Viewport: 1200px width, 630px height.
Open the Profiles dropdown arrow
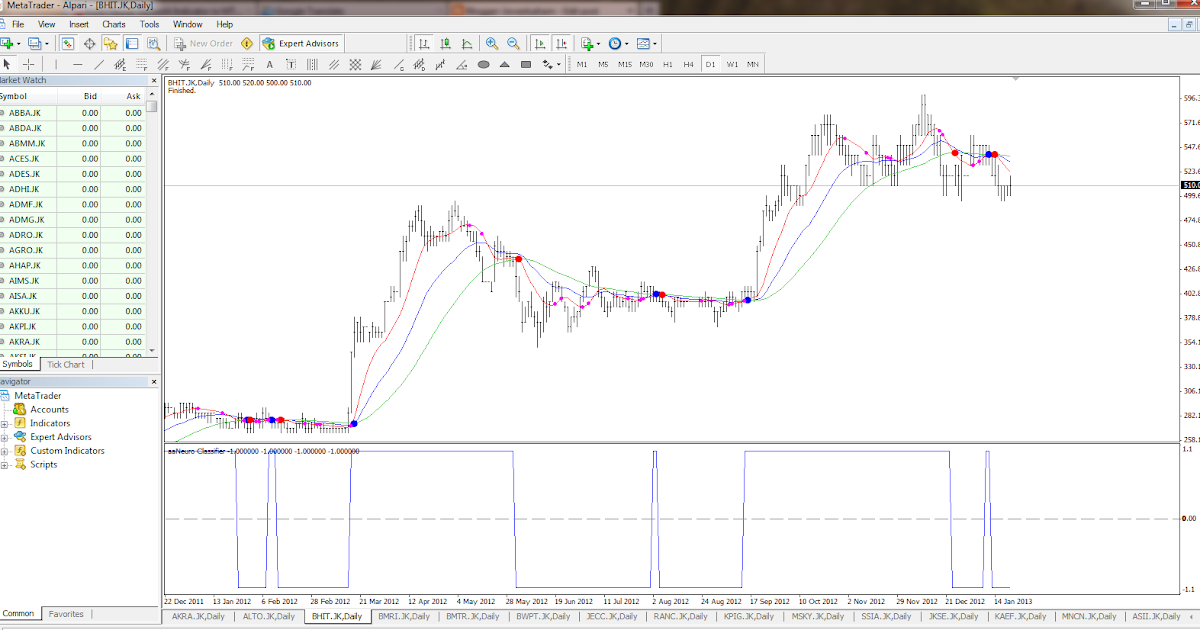[48, 44]
